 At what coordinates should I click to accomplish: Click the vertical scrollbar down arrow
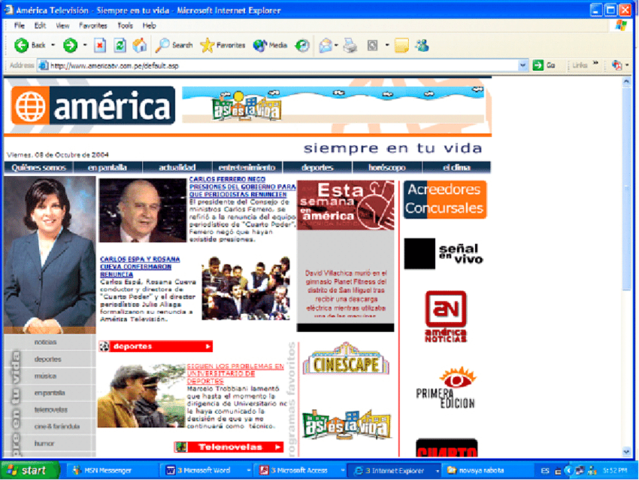click(x=626, y=451)
